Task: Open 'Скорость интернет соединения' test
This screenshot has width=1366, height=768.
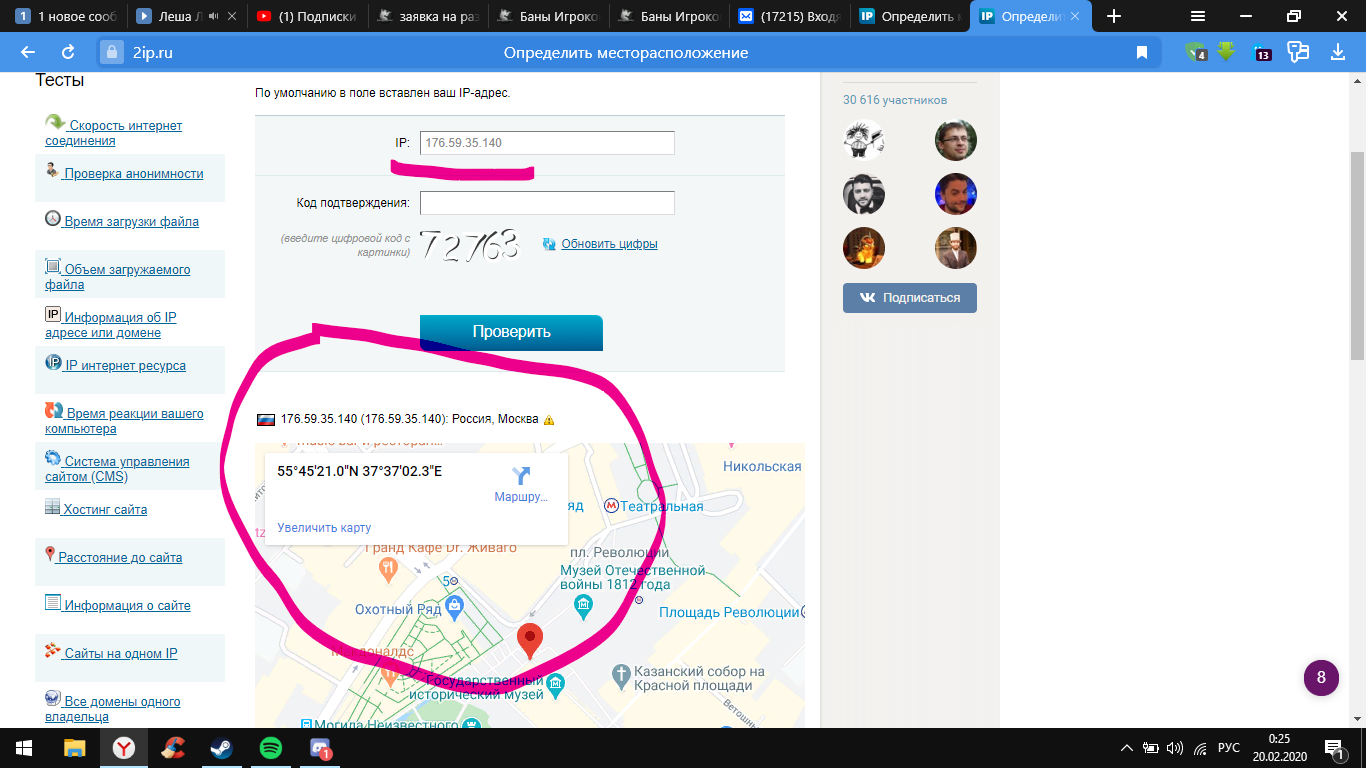Action: click(x=113, y=133)
